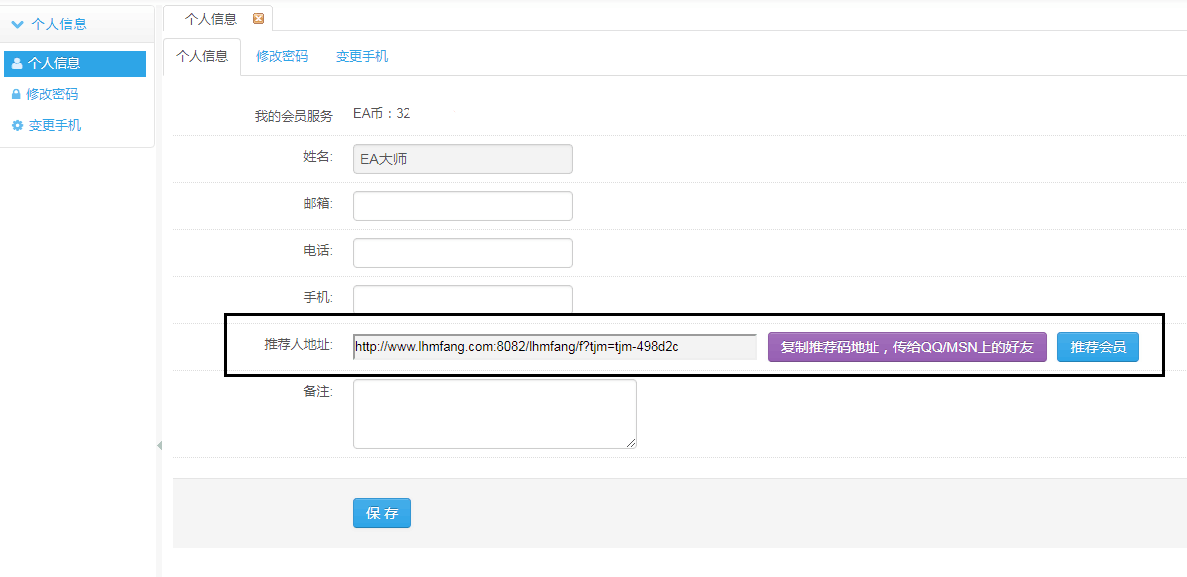Close the 个人信息 page tab
The image size is (1187, 577).
[258, 18]
